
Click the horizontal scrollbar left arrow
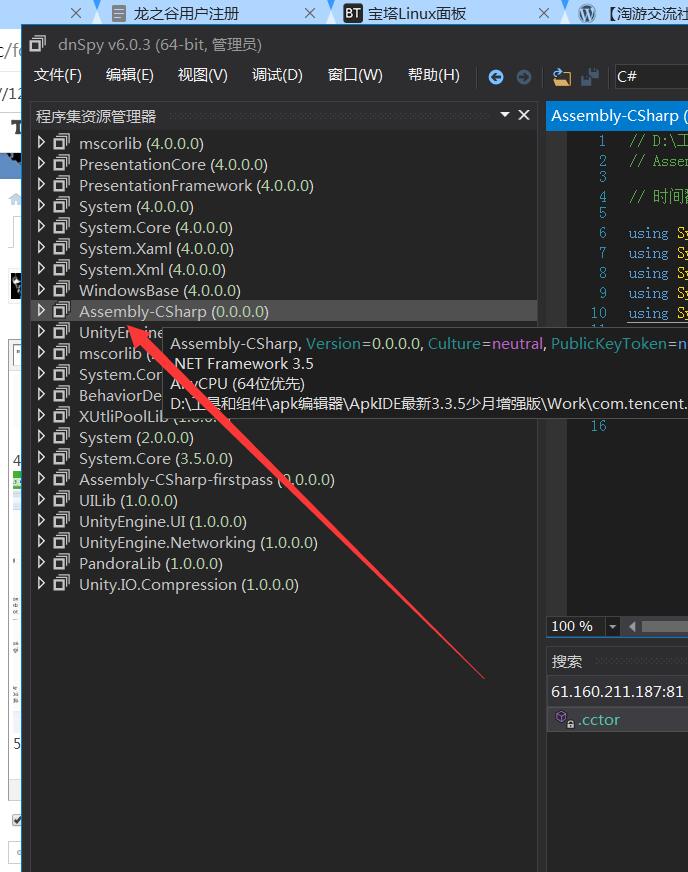[632, 626]
